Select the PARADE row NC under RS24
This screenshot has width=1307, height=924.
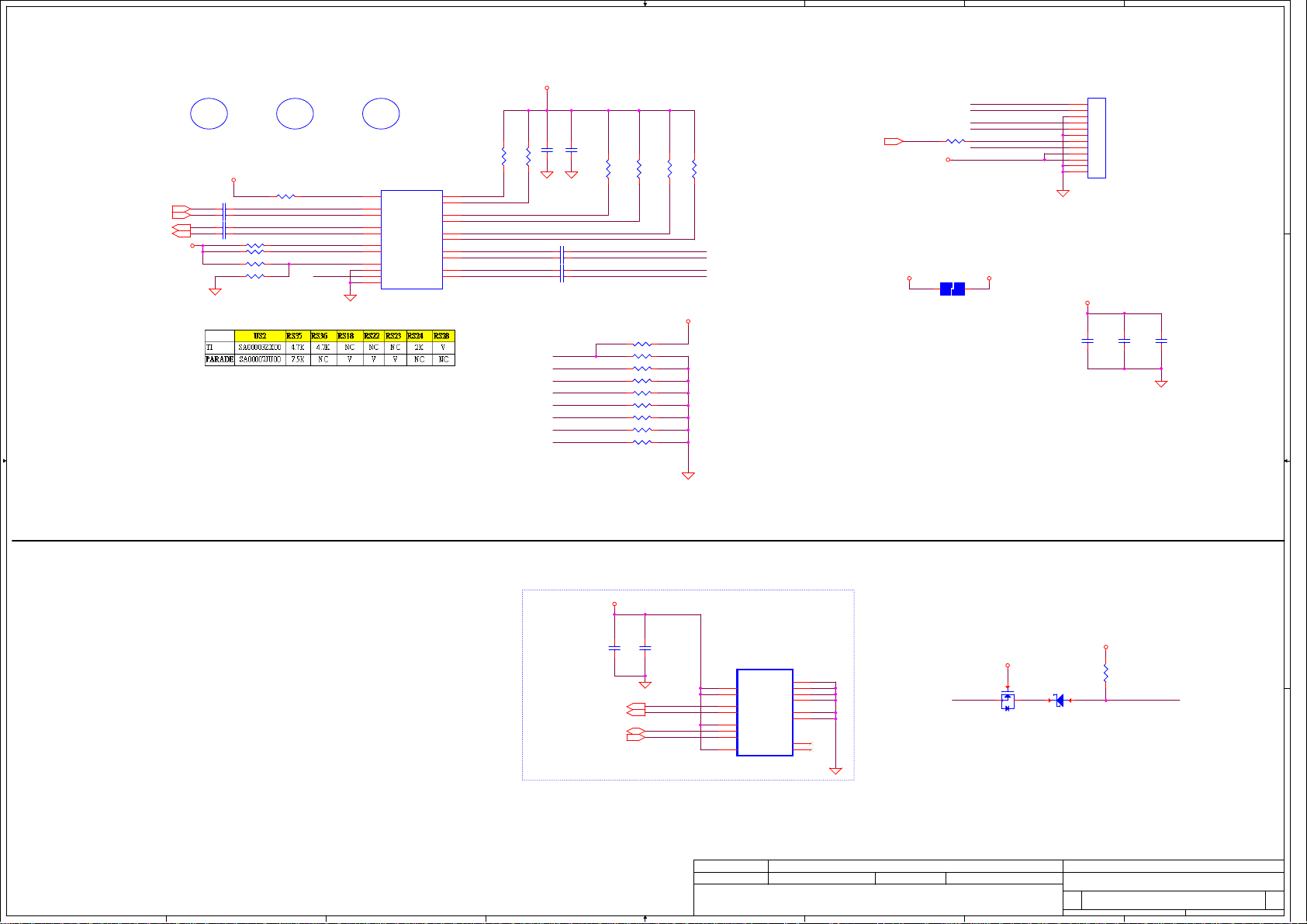pos(419,360)
